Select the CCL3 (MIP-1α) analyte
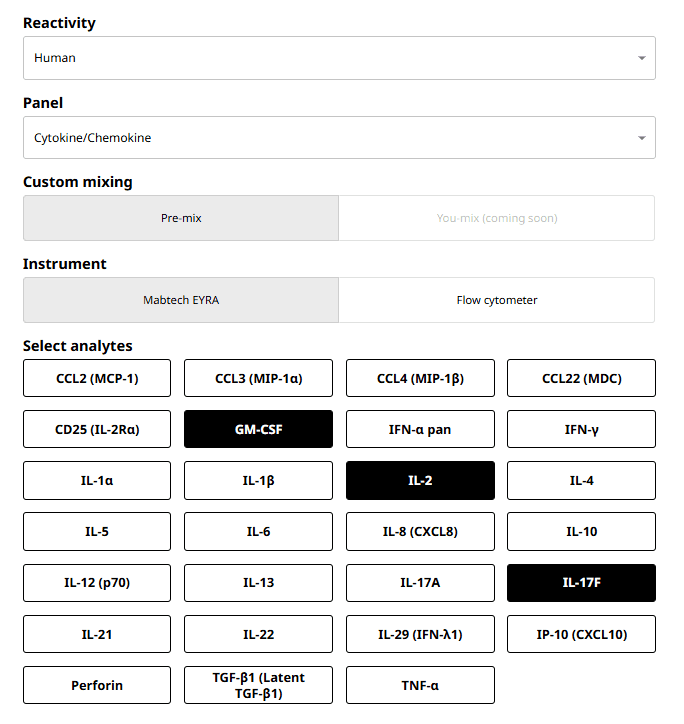Screen dimensions: 684x724 [259, 378]
